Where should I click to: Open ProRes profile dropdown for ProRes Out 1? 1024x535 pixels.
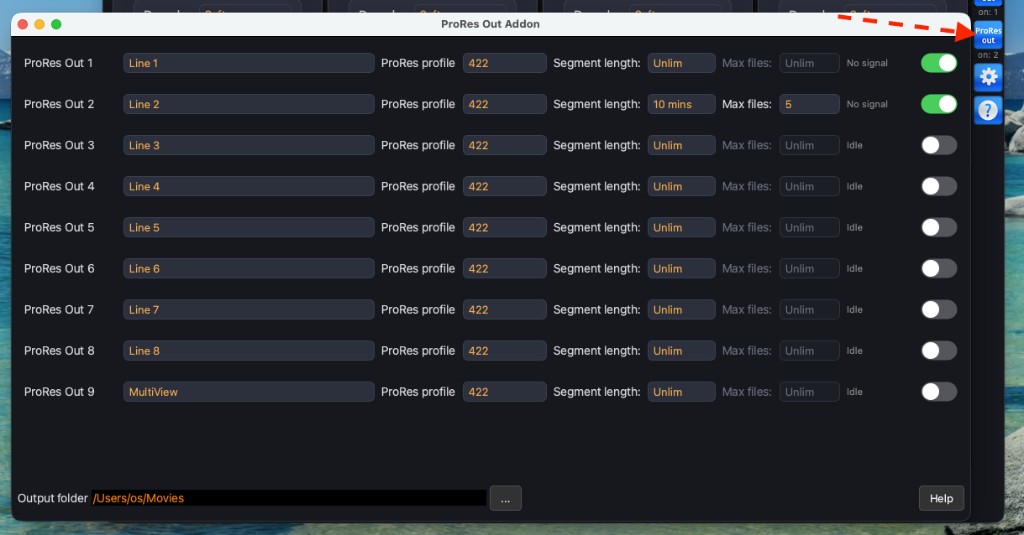(x=505, y=63)
